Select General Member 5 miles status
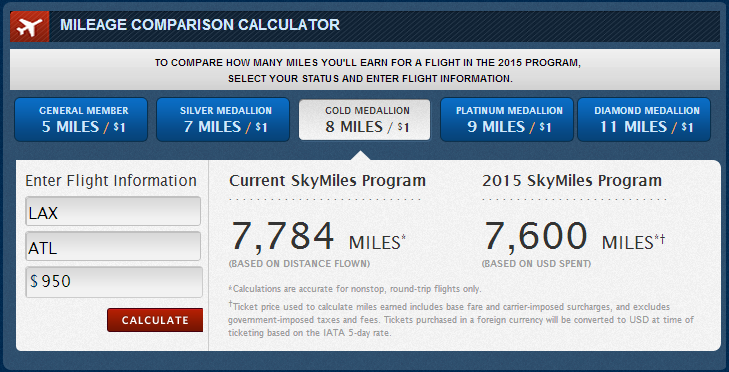Image resolution: width=729 pixels, height=372 pixels. pyautogui.click(x=81, y=120)
